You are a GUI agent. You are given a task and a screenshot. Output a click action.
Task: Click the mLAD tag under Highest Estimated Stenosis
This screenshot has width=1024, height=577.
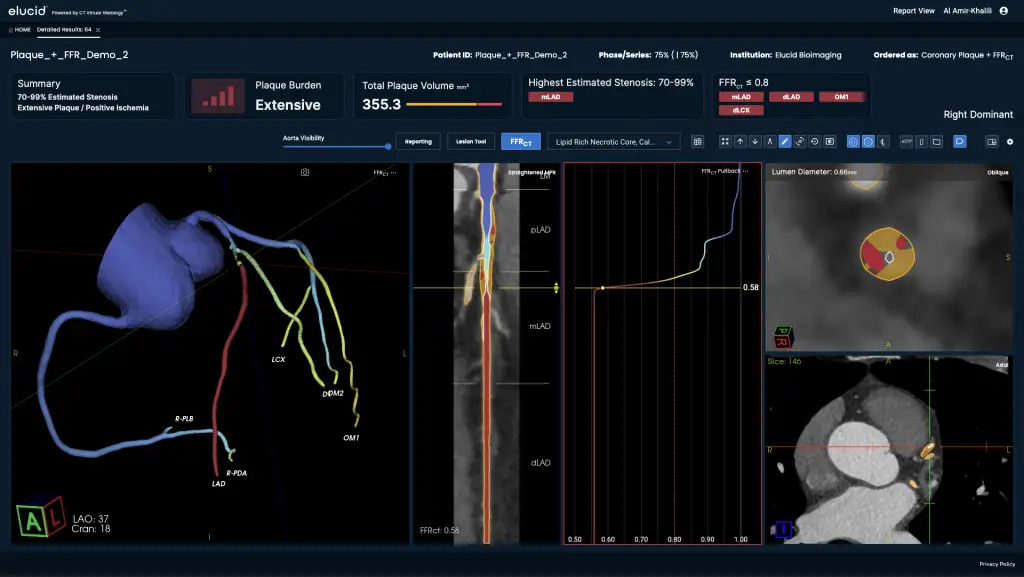[x=551, y=97]
